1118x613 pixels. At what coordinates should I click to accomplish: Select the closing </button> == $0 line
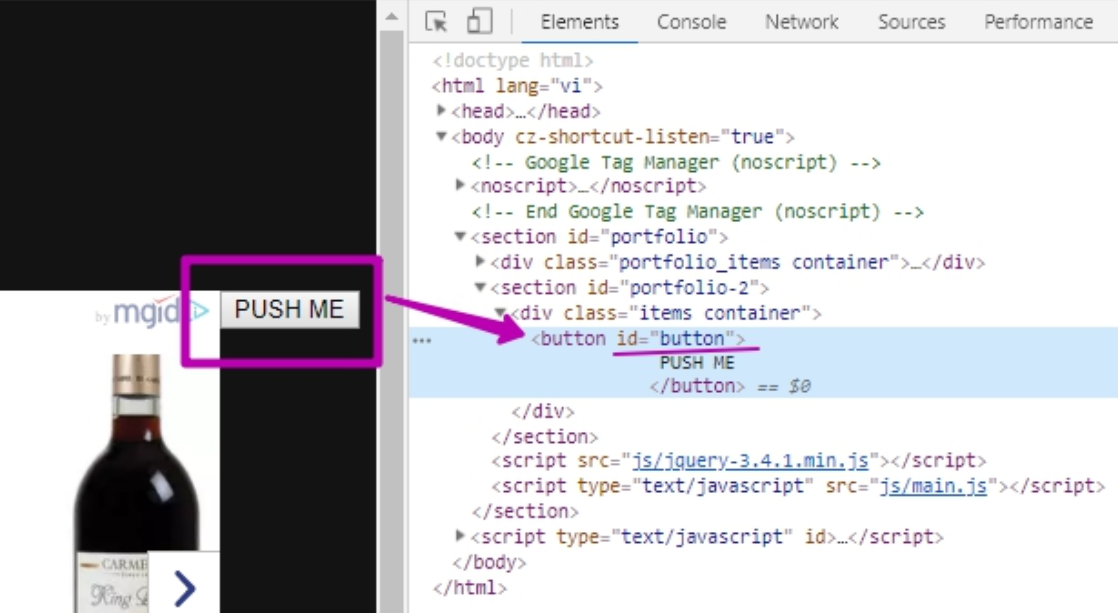pos(730,386)
